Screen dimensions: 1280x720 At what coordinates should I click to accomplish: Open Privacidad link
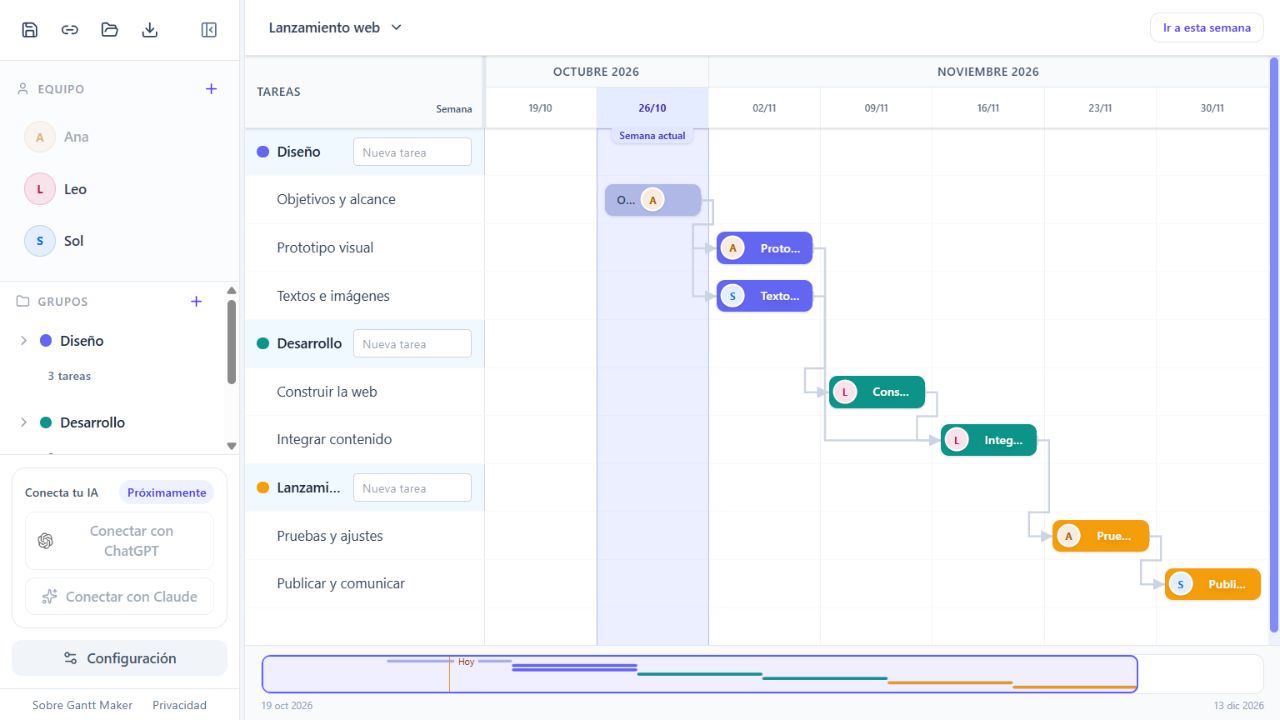(180, 705)
